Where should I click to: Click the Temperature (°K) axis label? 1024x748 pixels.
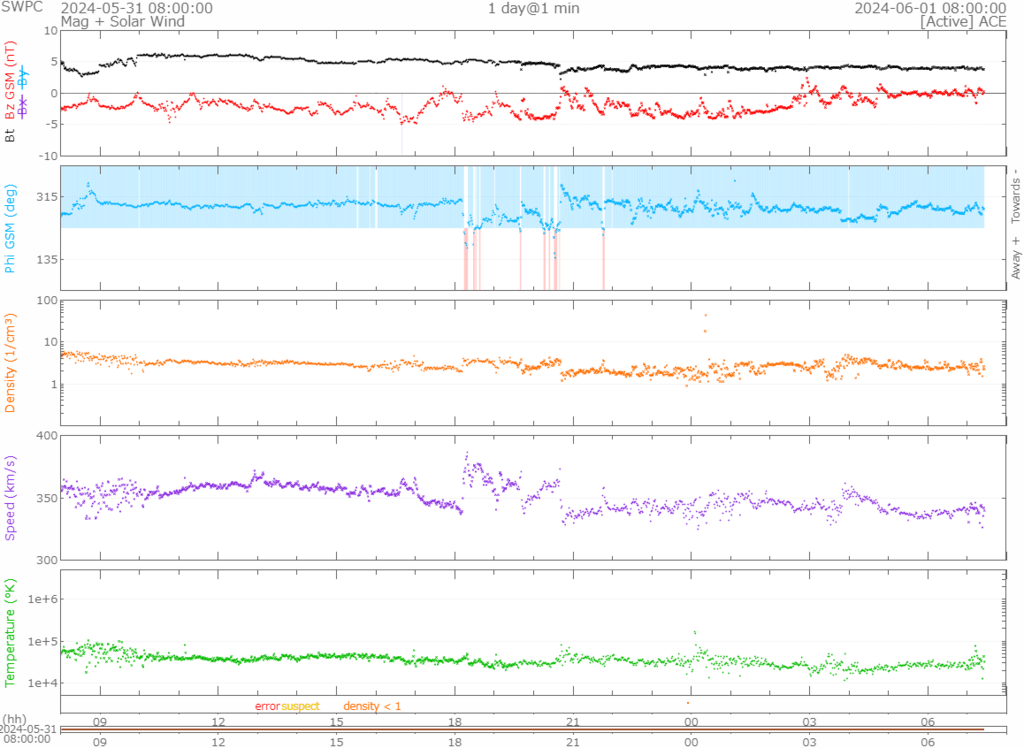11,630
